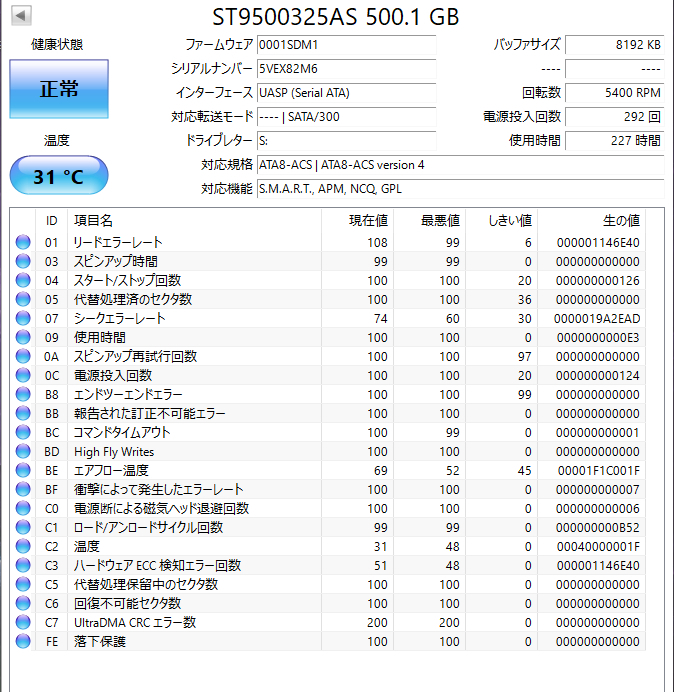Click status icon for C6 回復不可能セクタ数

click(23, 603)
